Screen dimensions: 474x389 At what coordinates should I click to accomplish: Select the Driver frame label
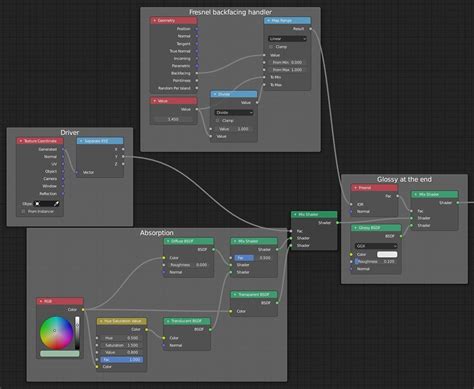(x=70, y=132)
